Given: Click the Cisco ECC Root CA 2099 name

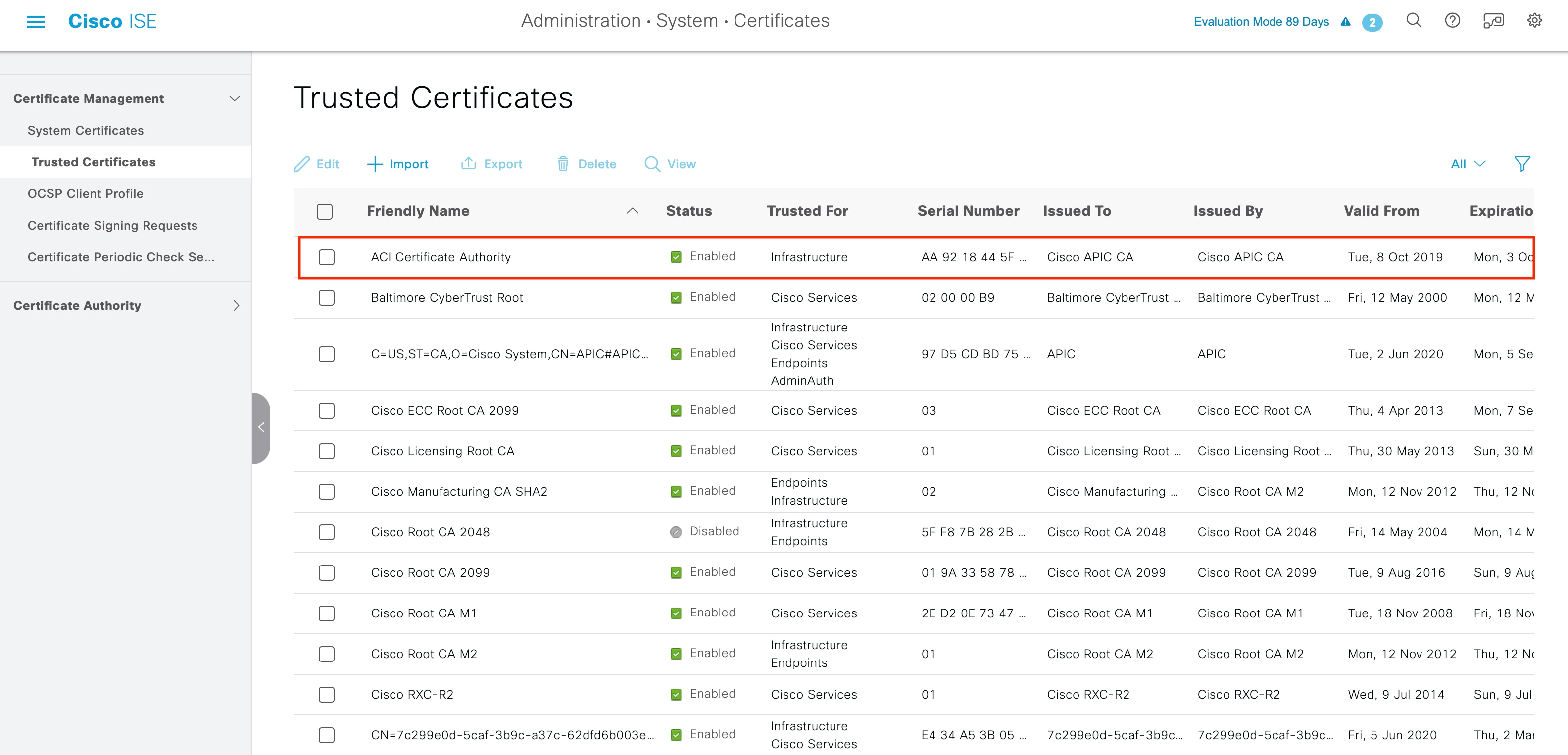Looking at the screenshot, I should point(445,411).
